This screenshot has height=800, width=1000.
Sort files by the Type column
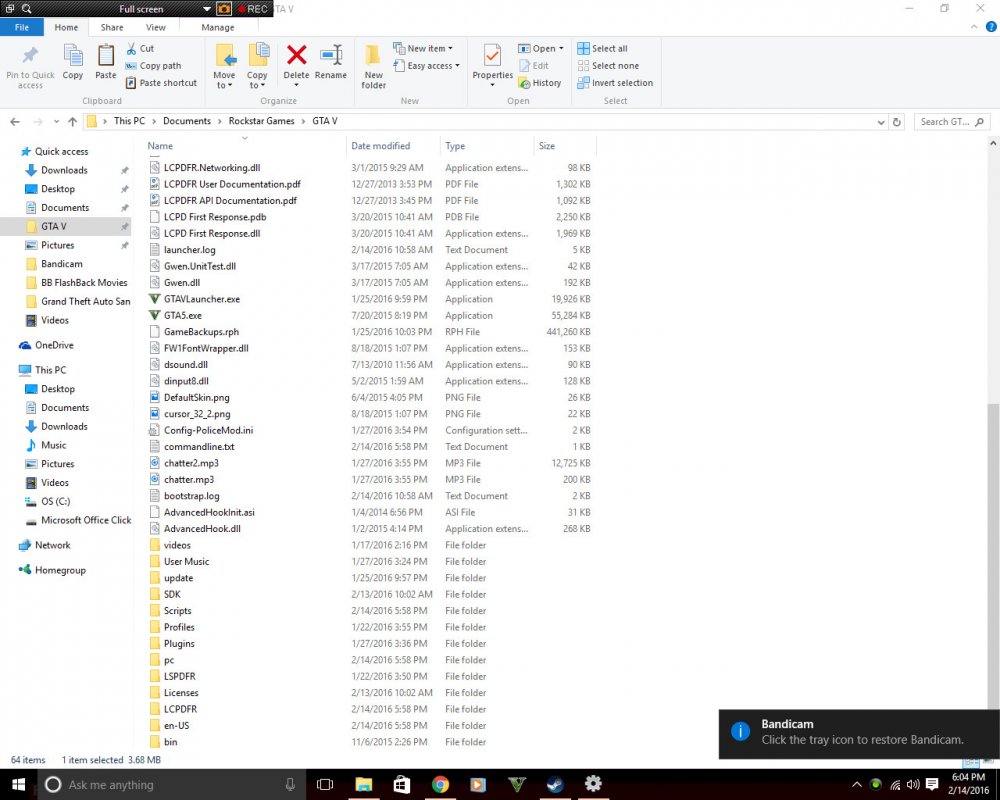(x=486, y=146)
